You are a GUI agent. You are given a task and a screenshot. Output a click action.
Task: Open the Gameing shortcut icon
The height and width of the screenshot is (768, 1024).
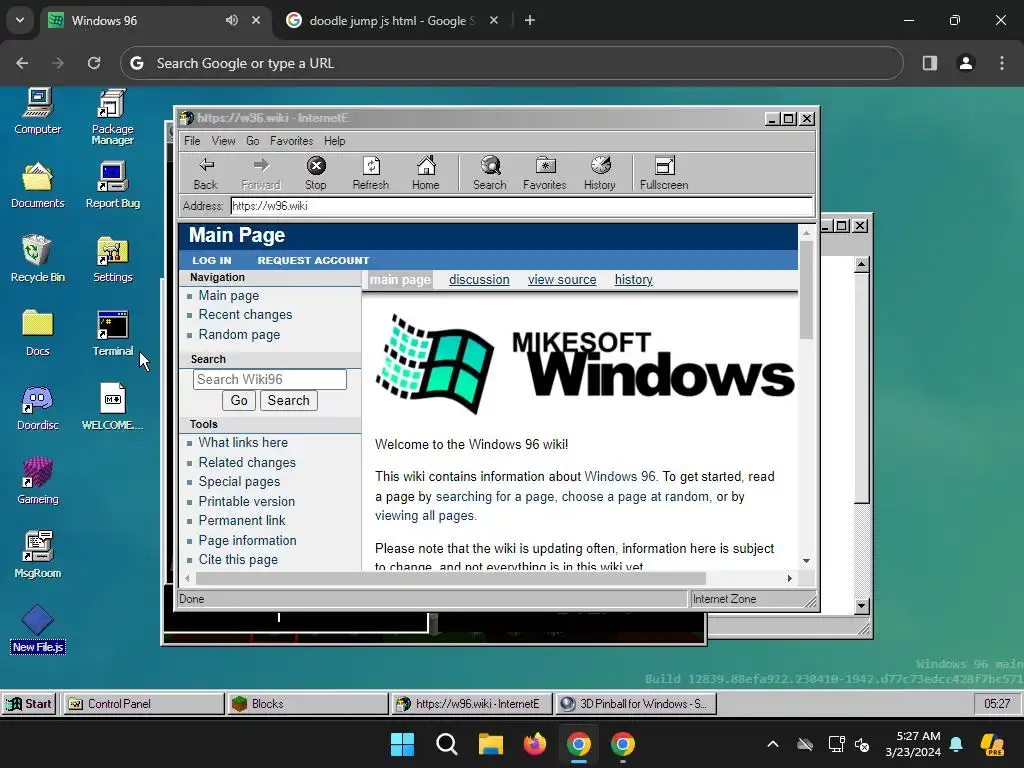[38, 481]
